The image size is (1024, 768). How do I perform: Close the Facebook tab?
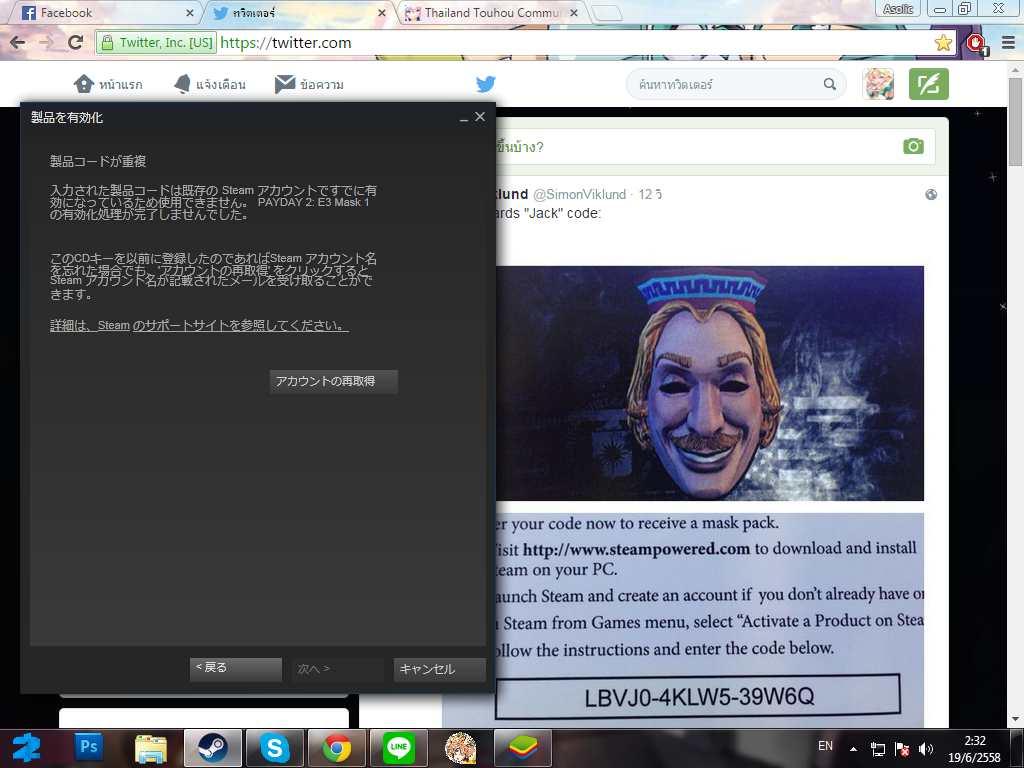click(x=189, y=13)
